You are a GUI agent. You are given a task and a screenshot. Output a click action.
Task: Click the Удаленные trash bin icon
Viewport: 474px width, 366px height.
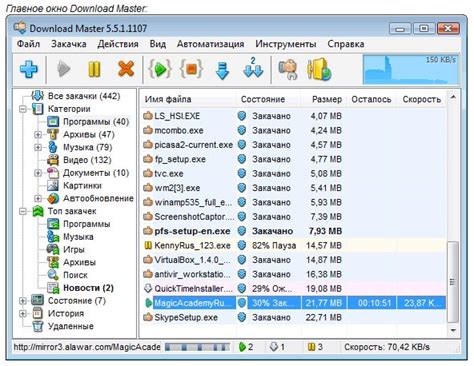[38, 326]
